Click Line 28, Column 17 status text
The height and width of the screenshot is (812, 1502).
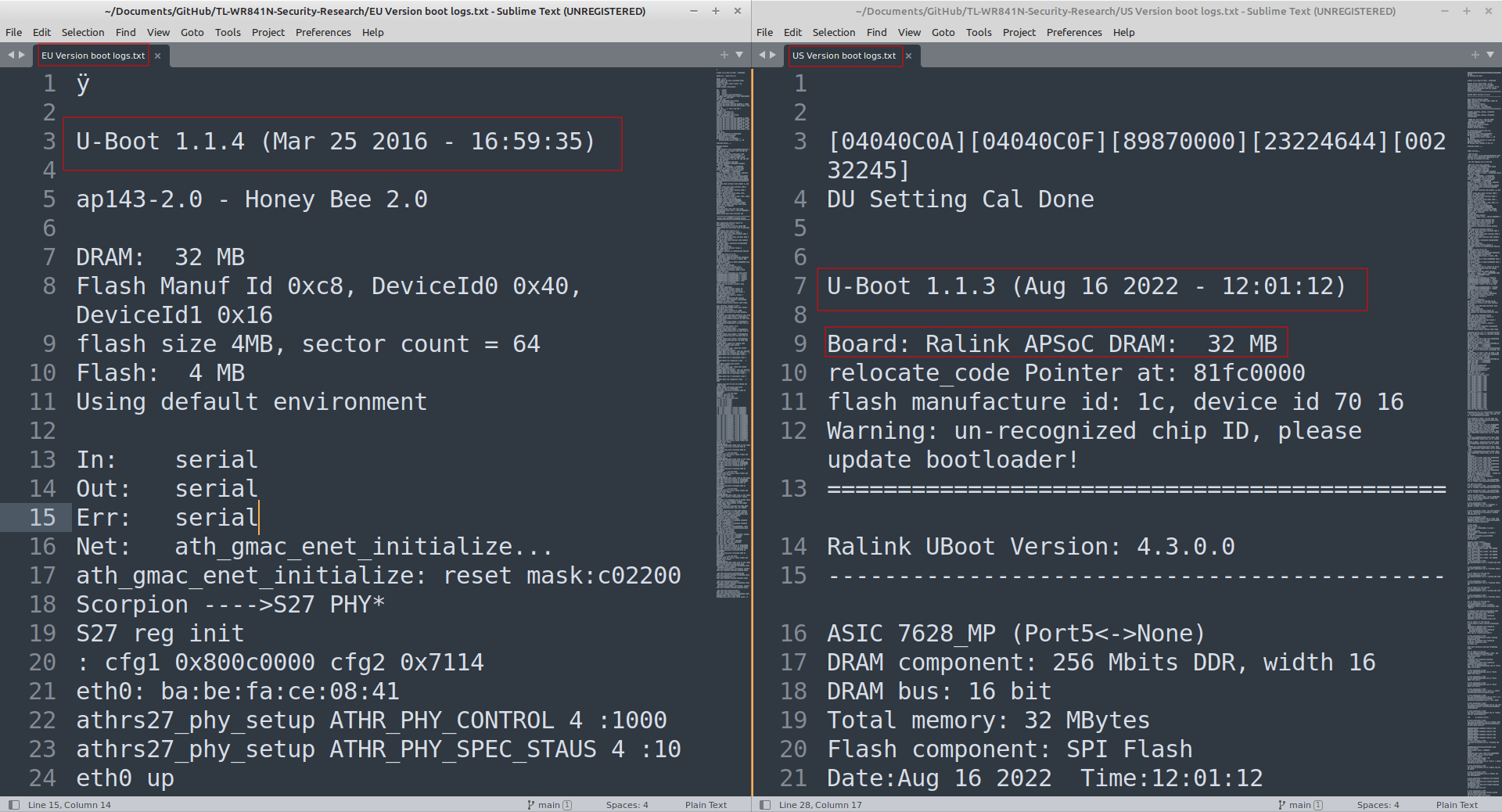(x=821, y=804)
